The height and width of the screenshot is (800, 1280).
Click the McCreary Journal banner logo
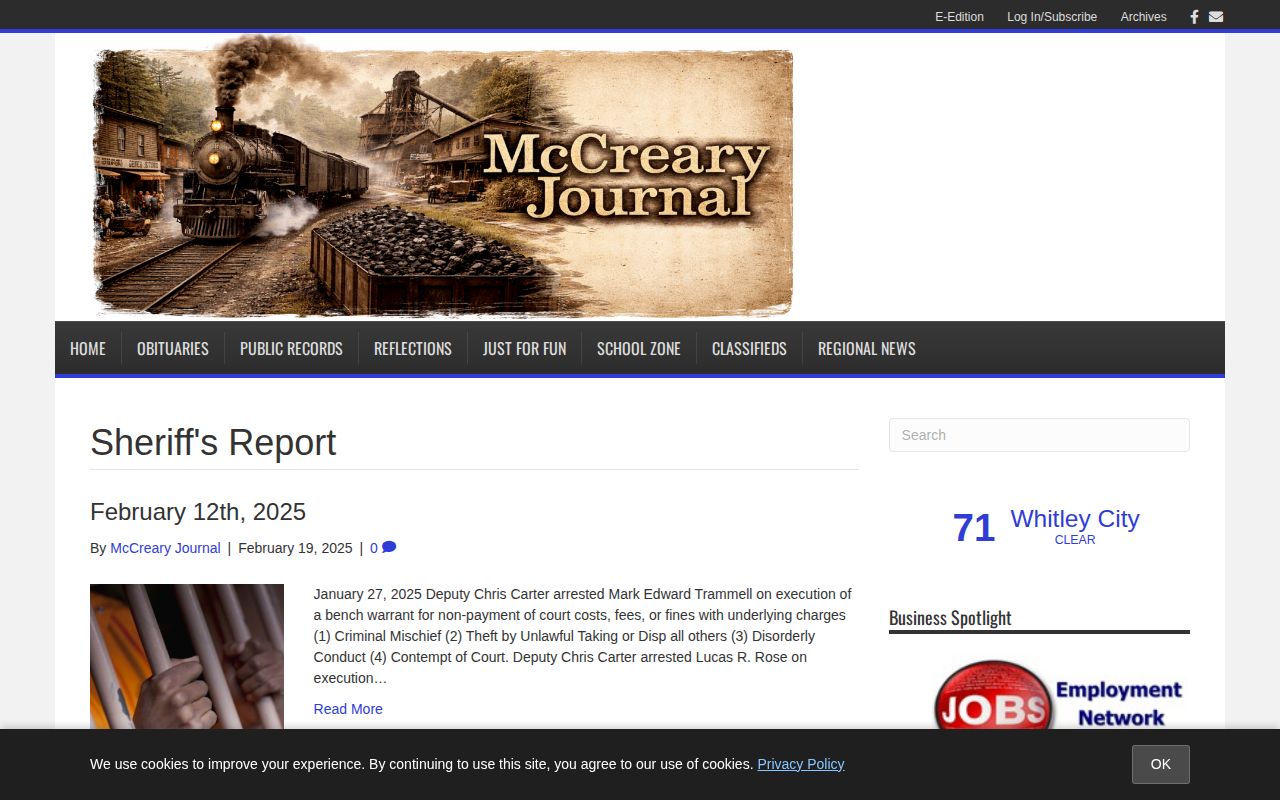[x=443, y=176]
